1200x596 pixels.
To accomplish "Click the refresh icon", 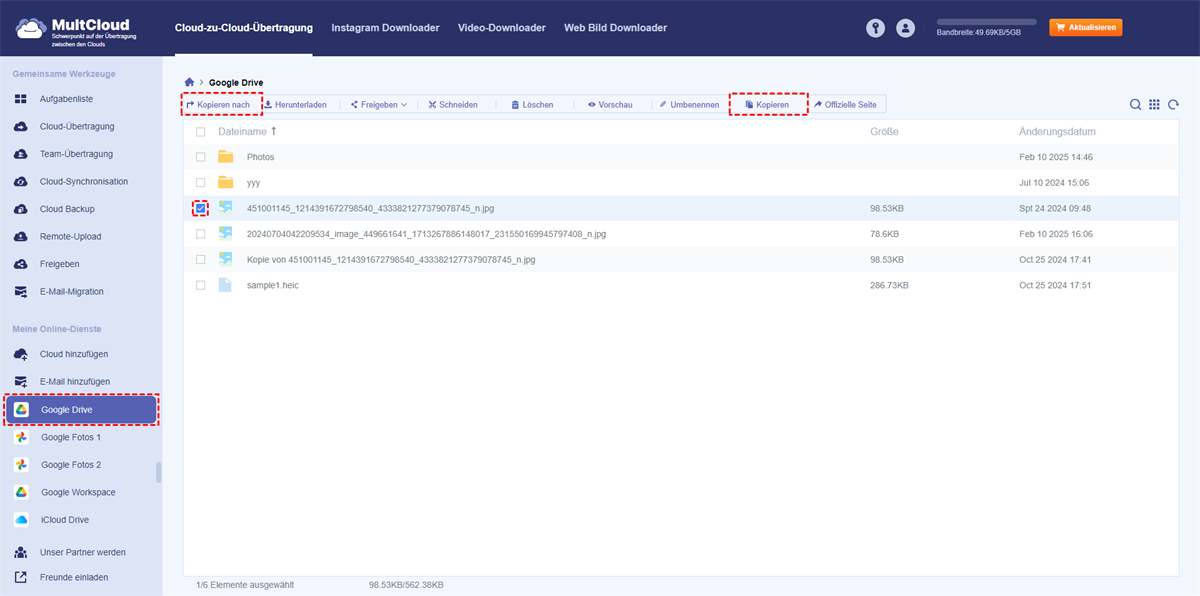I will click(1173, 105).
